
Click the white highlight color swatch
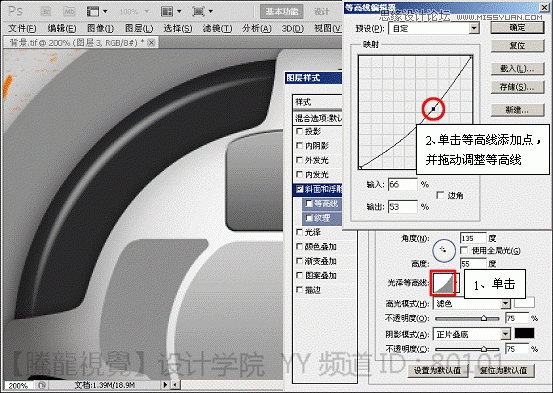tap(524, 303)
